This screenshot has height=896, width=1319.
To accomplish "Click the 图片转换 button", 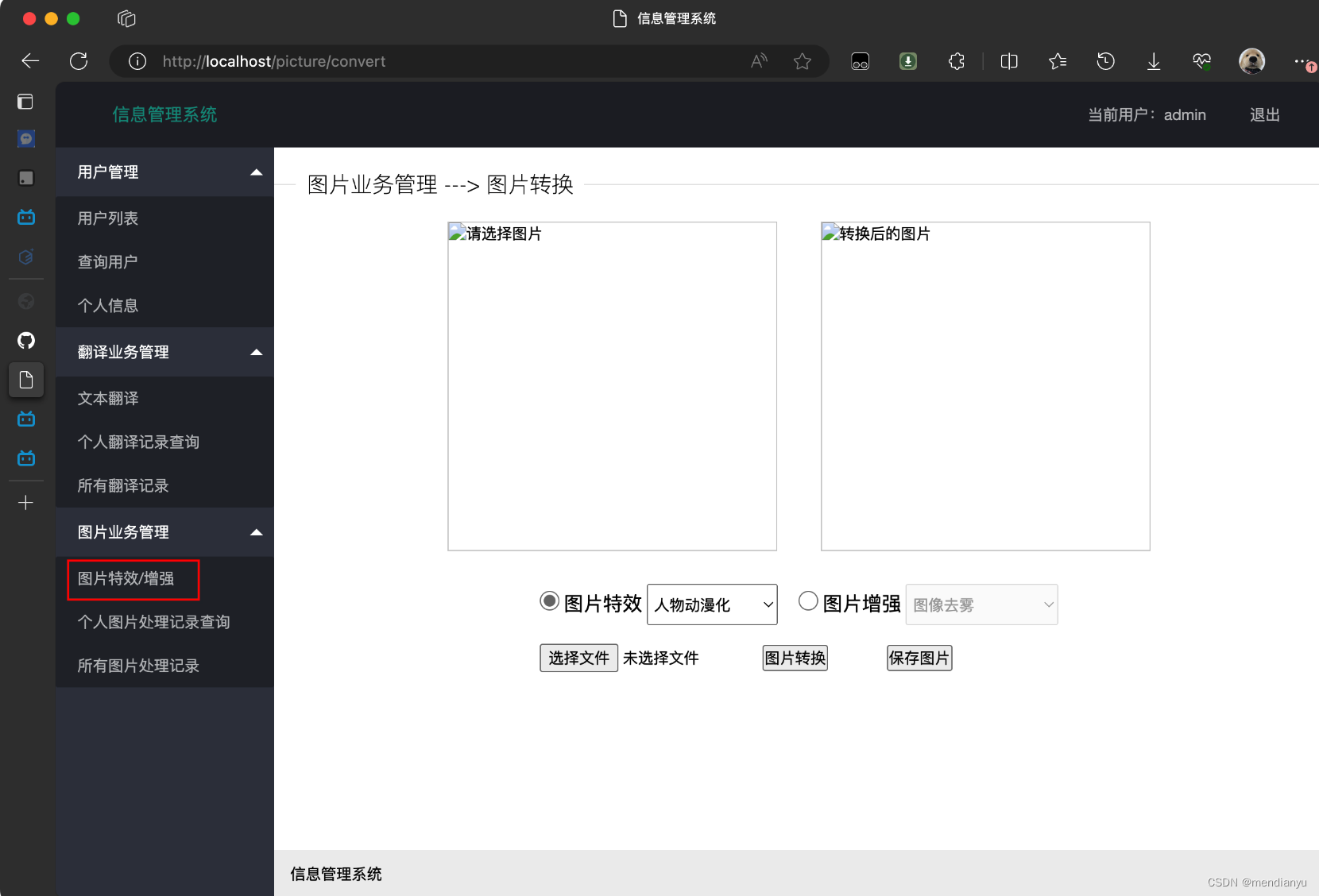I will tap(795, 658).
